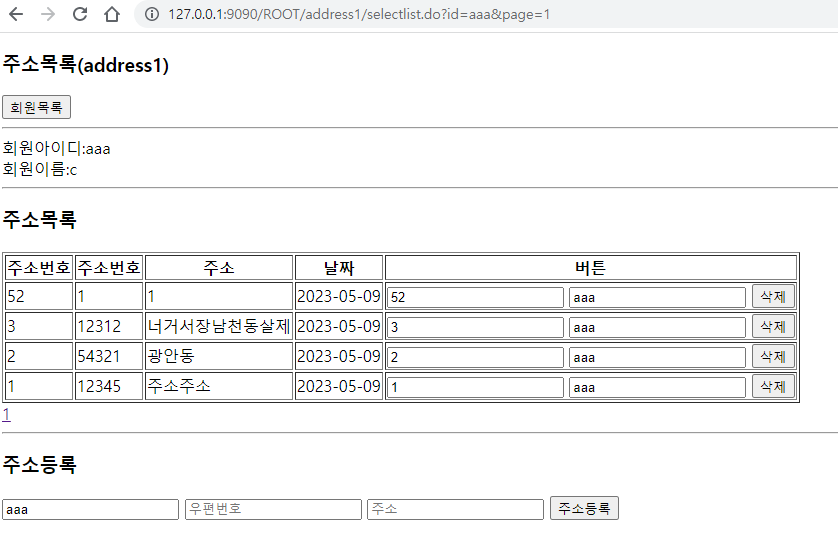Click the 날짜 column header

tap(339, 268)
